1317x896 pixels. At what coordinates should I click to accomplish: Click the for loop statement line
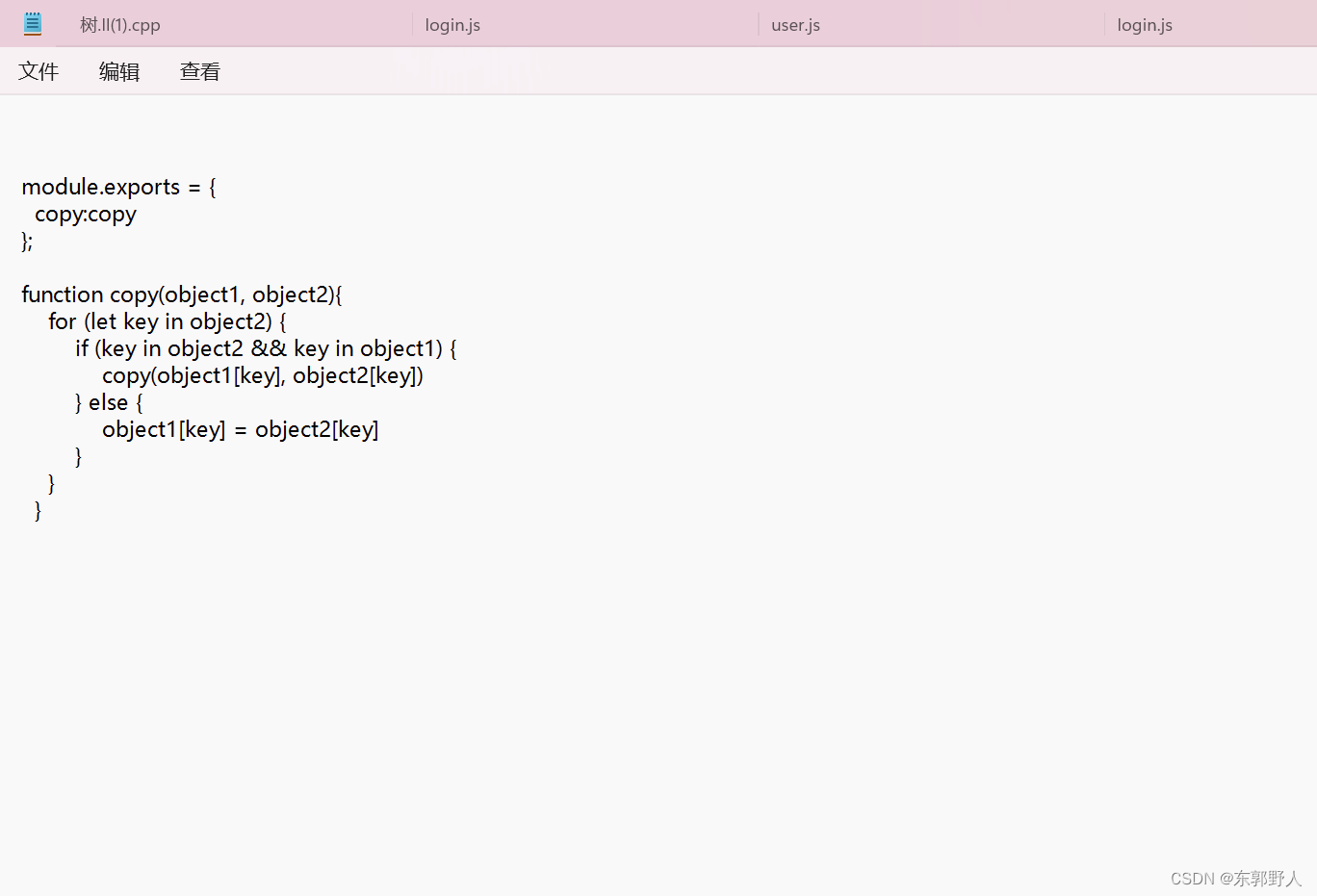coord(166,321)
